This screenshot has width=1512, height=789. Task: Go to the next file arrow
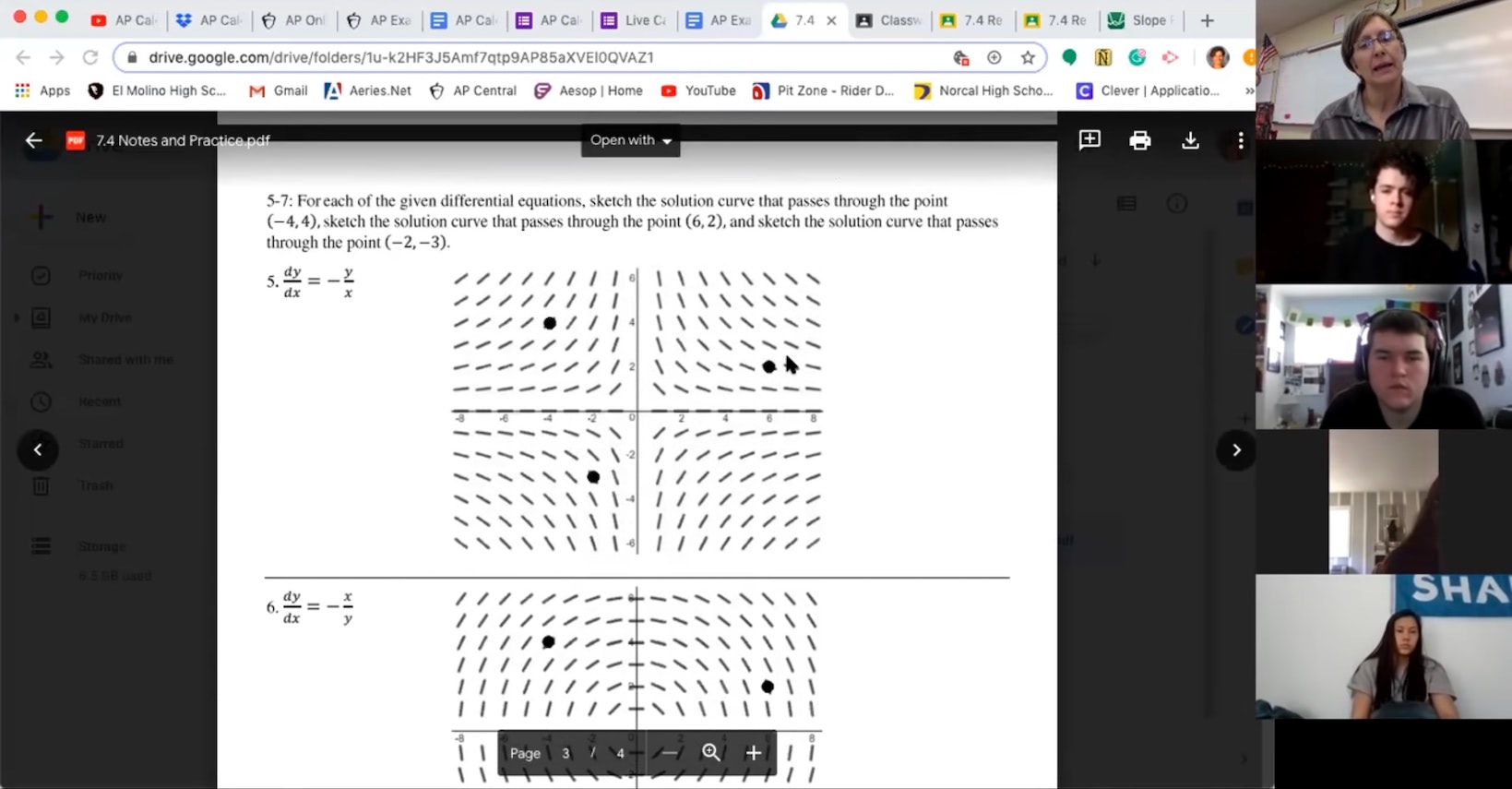[1236, 450]
